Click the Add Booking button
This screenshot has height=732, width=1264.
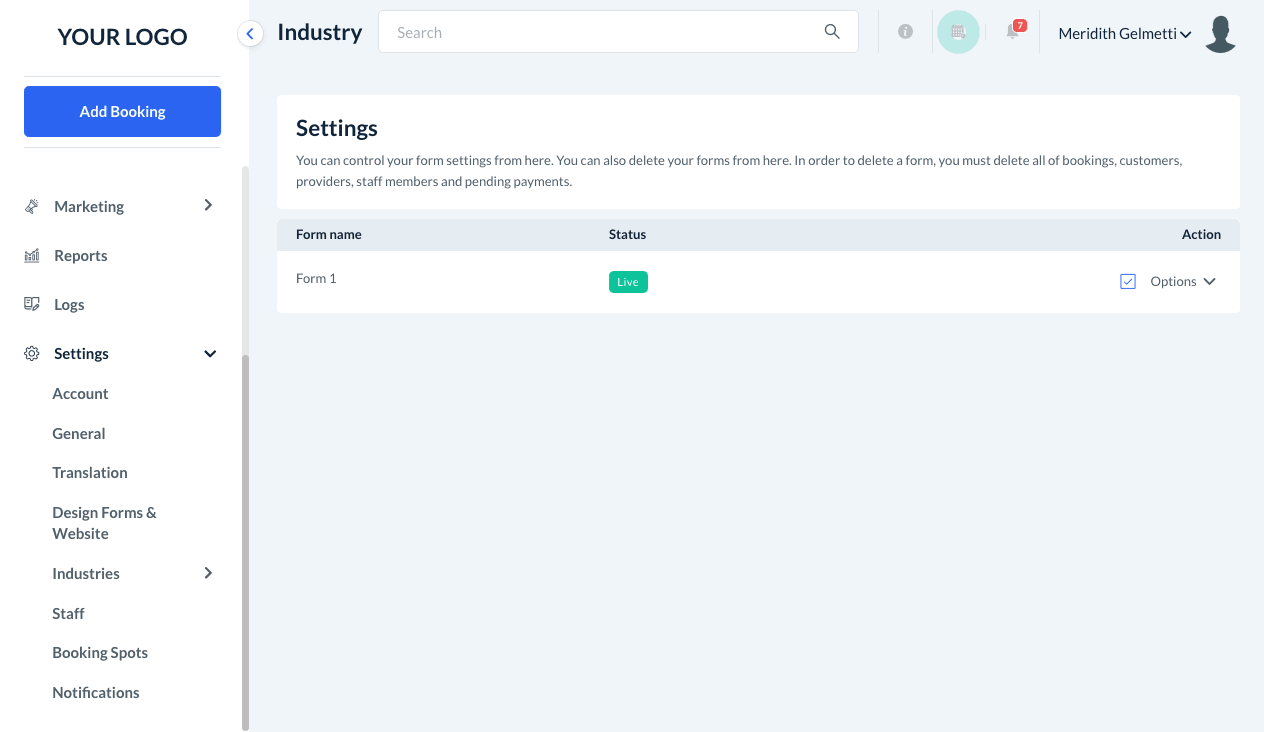tap(122, 111)
